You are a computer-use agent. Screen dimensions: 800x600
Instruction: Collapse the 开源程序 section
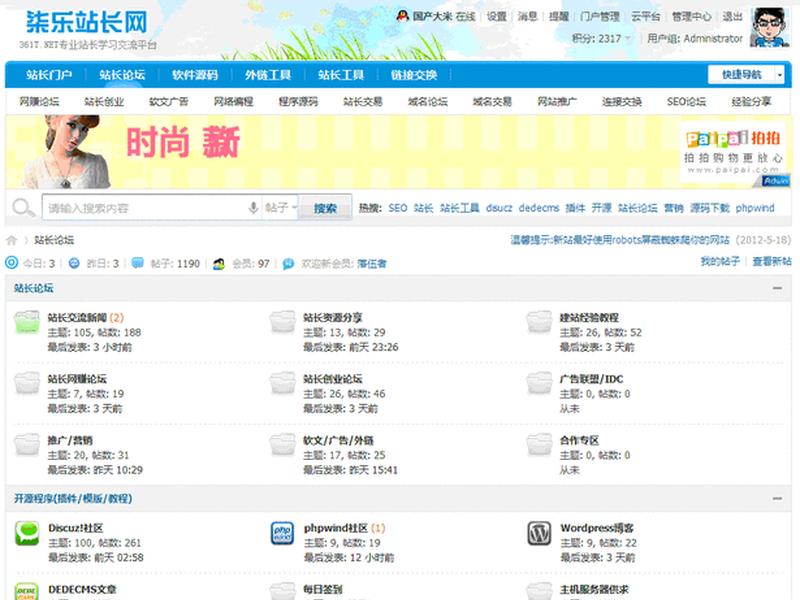pos(777,498)
